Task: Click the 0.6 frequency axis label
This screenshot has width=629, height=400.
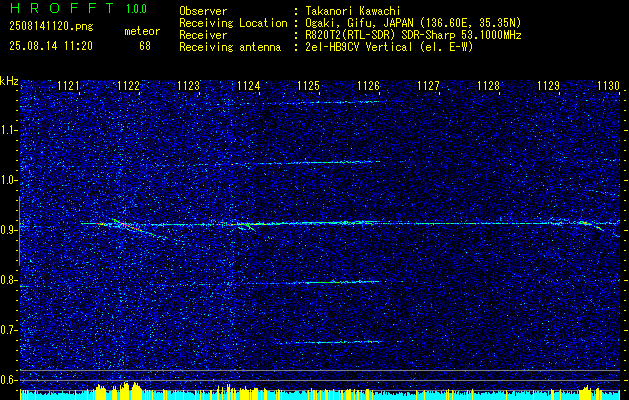Action: 7,380
